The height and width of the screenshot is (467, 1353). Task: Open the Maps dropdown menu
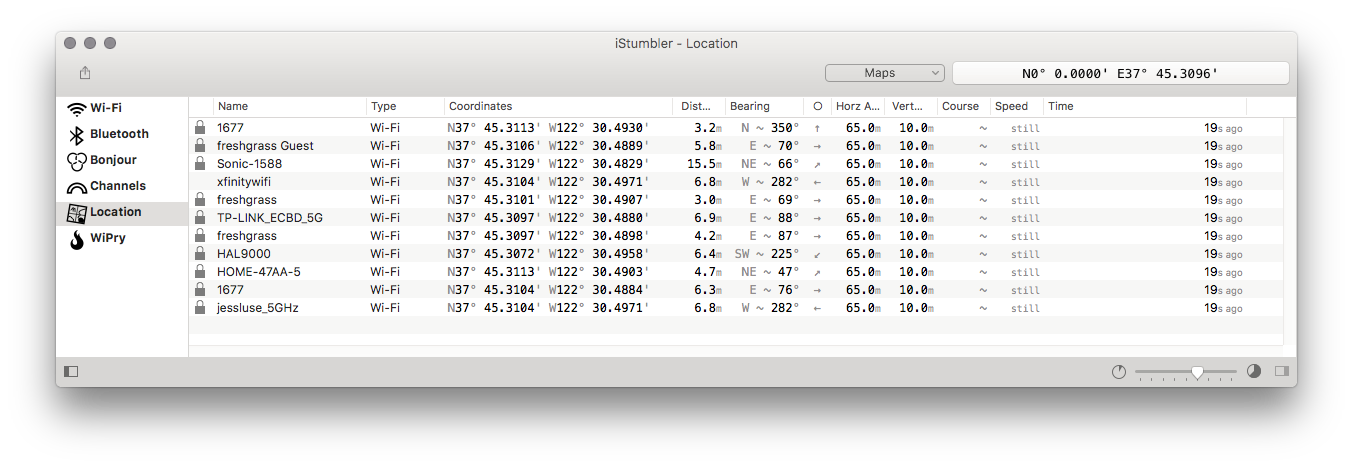[884, 73]
